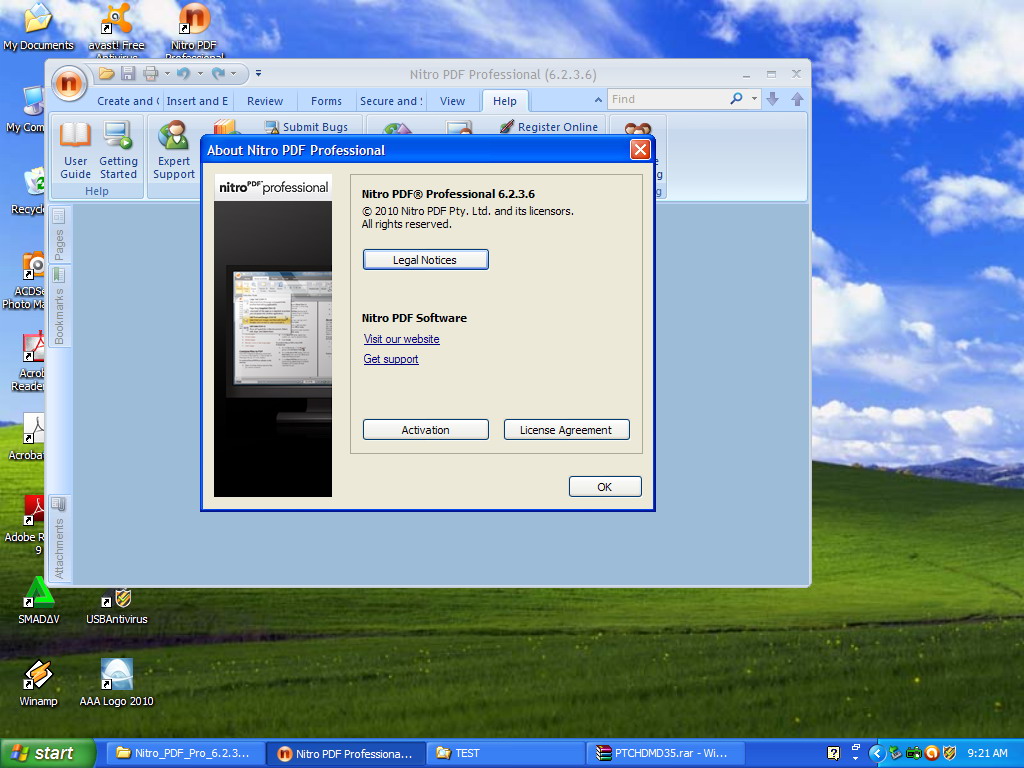Open the My Documents desktop icon
The width and height of the screenshot is (1024, 768).
tap(38, 27)
